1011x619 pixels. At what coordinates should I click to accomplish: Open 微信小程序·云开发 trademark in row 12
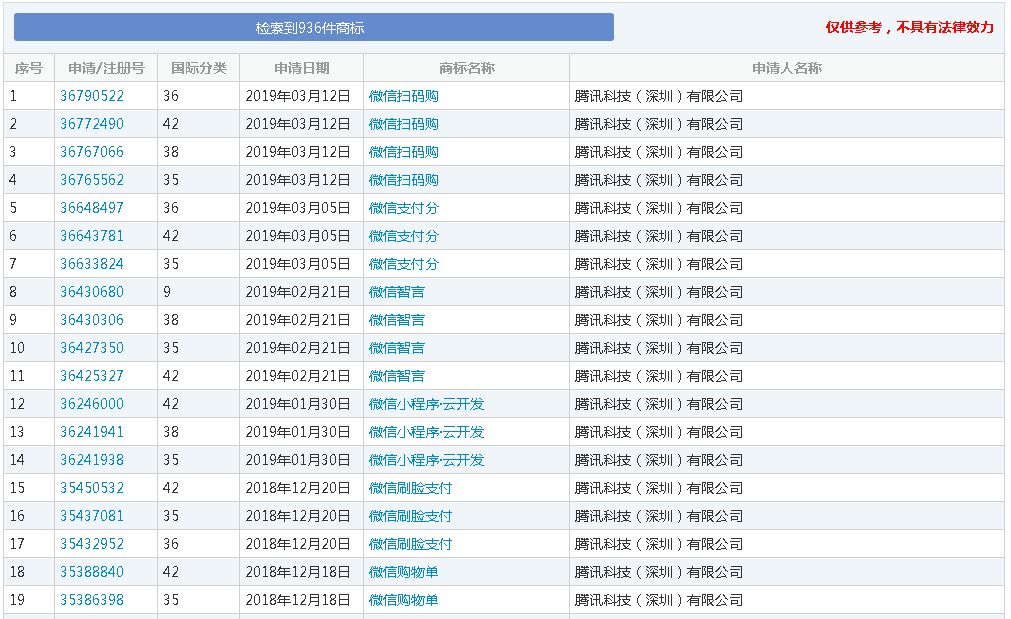[426, 404]
